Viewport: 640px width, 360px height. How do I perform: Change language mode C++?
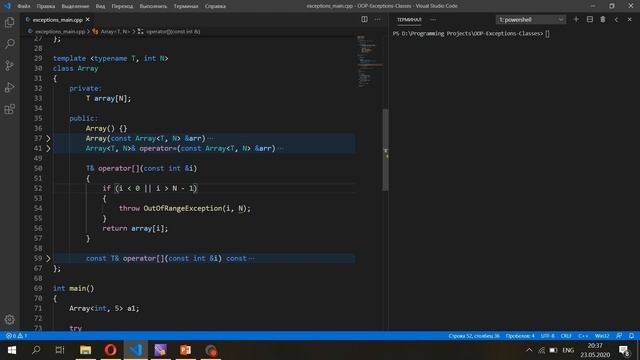[x=583, y=336]
